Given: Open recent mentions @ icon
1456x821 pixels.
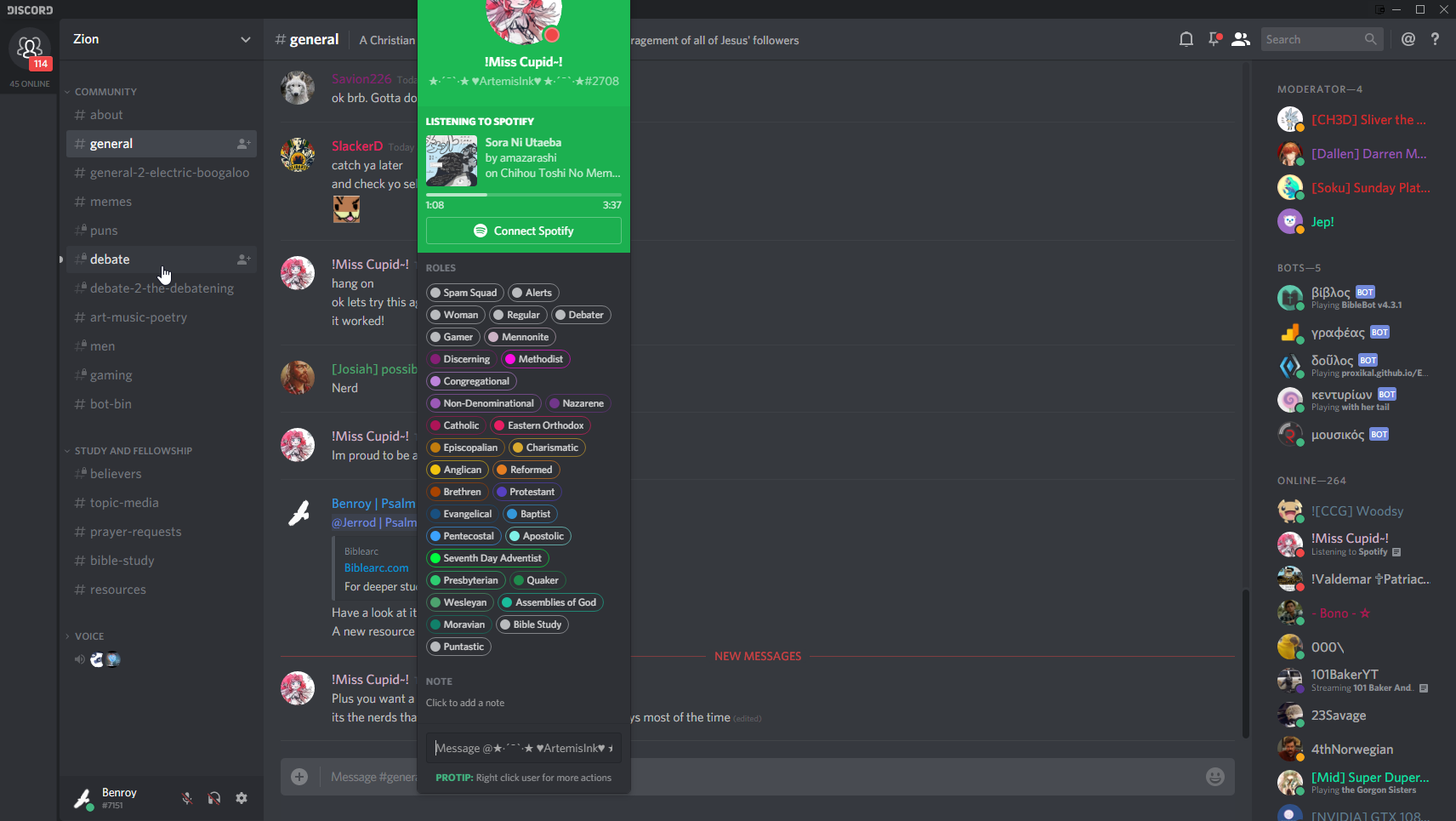Looking at the screenshot, I should [x=1408, y=39].
